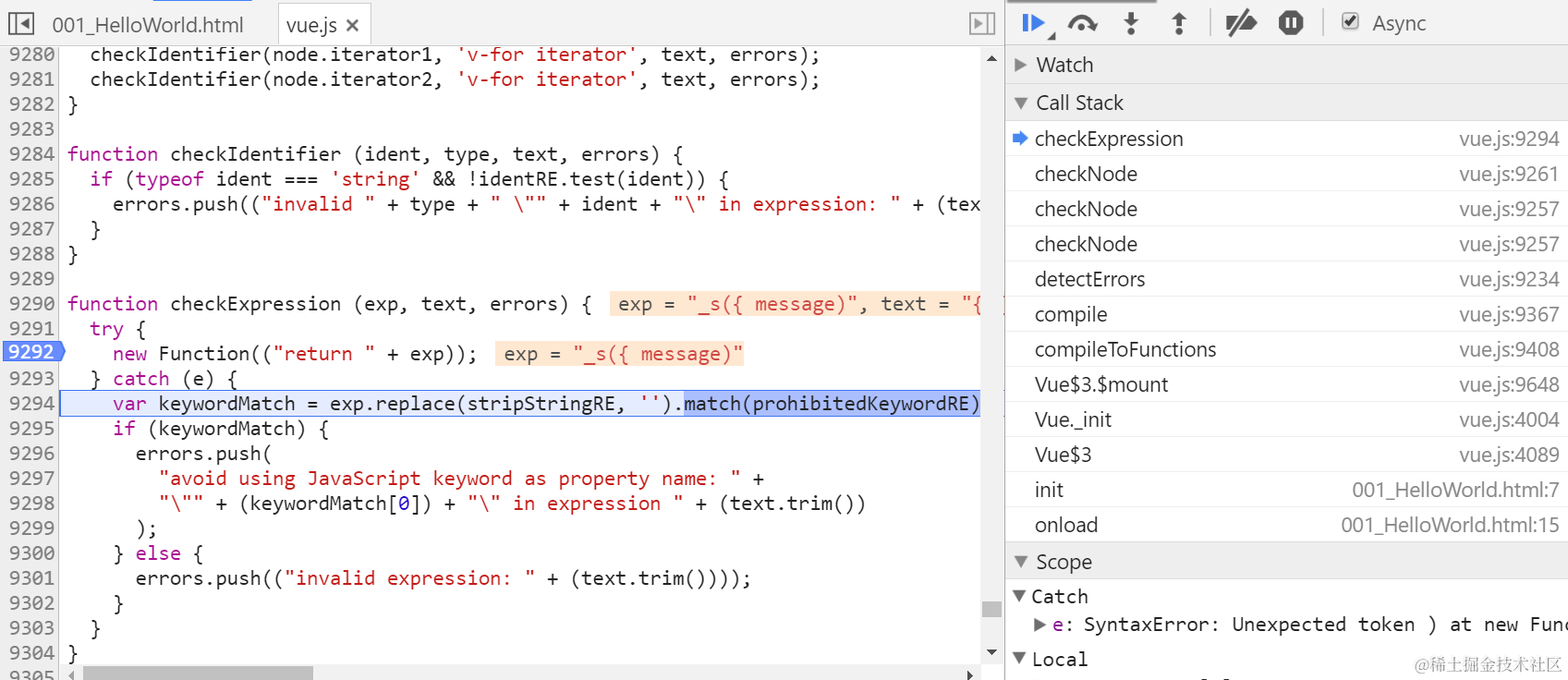Select the checkExpression call stack frame

[x=1286, y=139]
